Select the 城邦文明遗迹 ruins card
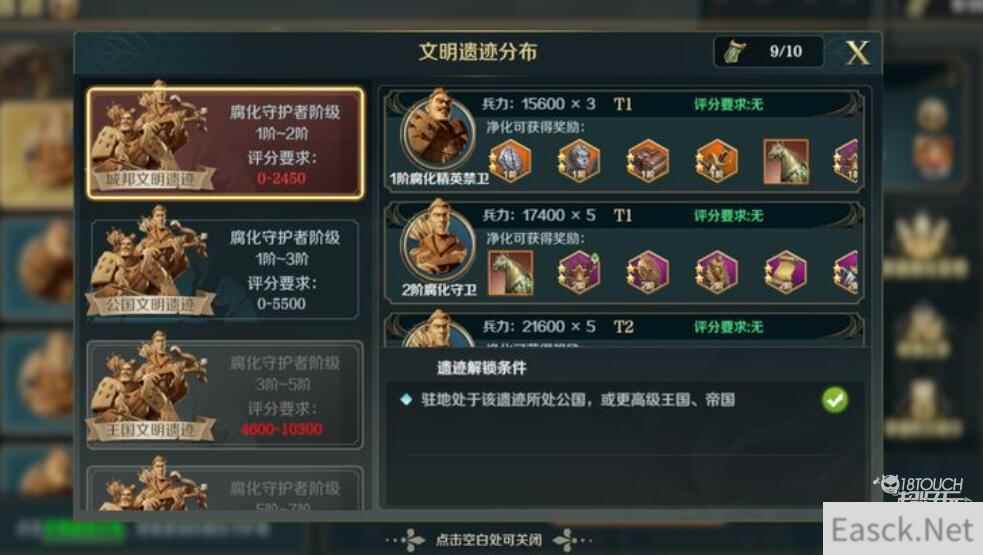 225,143
